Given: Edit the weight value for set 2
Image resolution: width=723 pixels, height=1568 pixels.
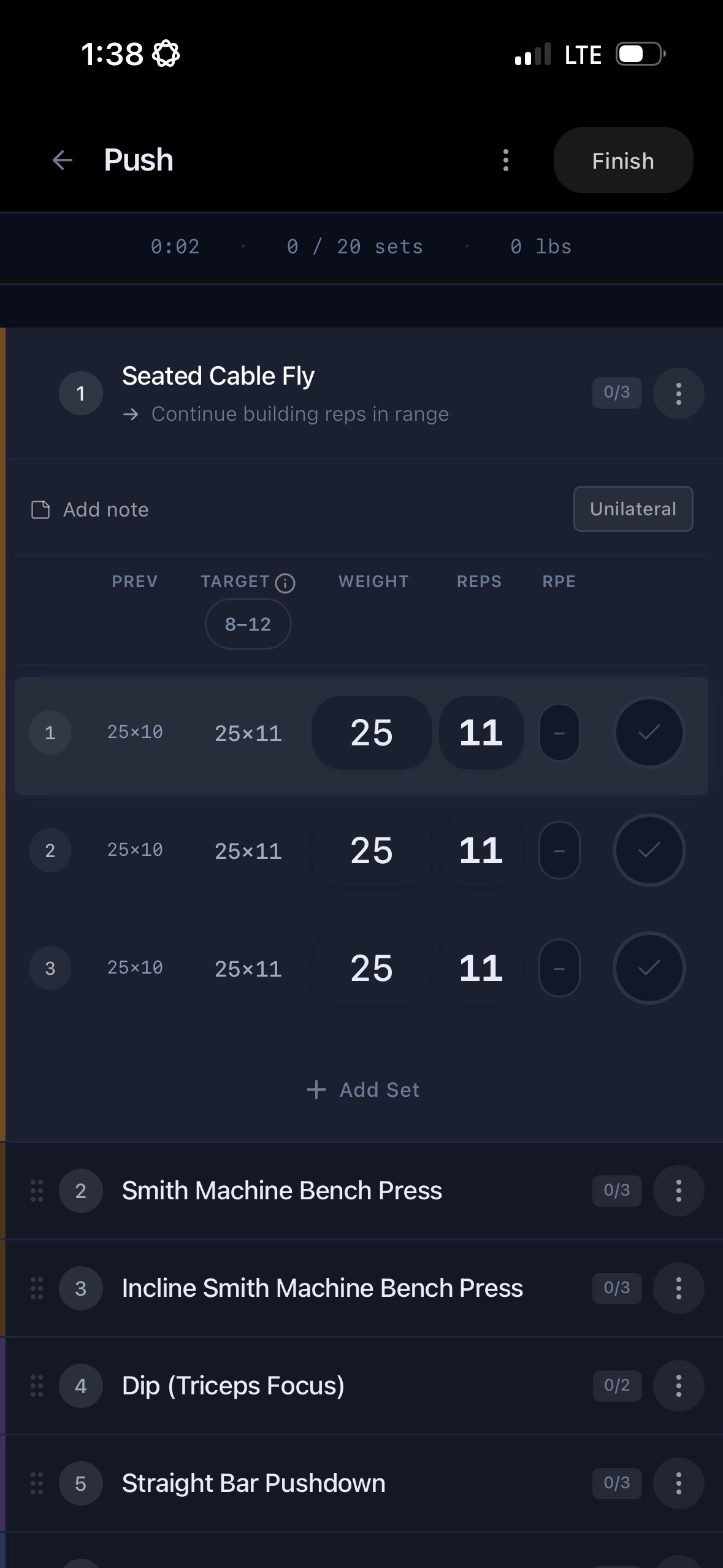Looking at the screenshot, I should 371,850.
